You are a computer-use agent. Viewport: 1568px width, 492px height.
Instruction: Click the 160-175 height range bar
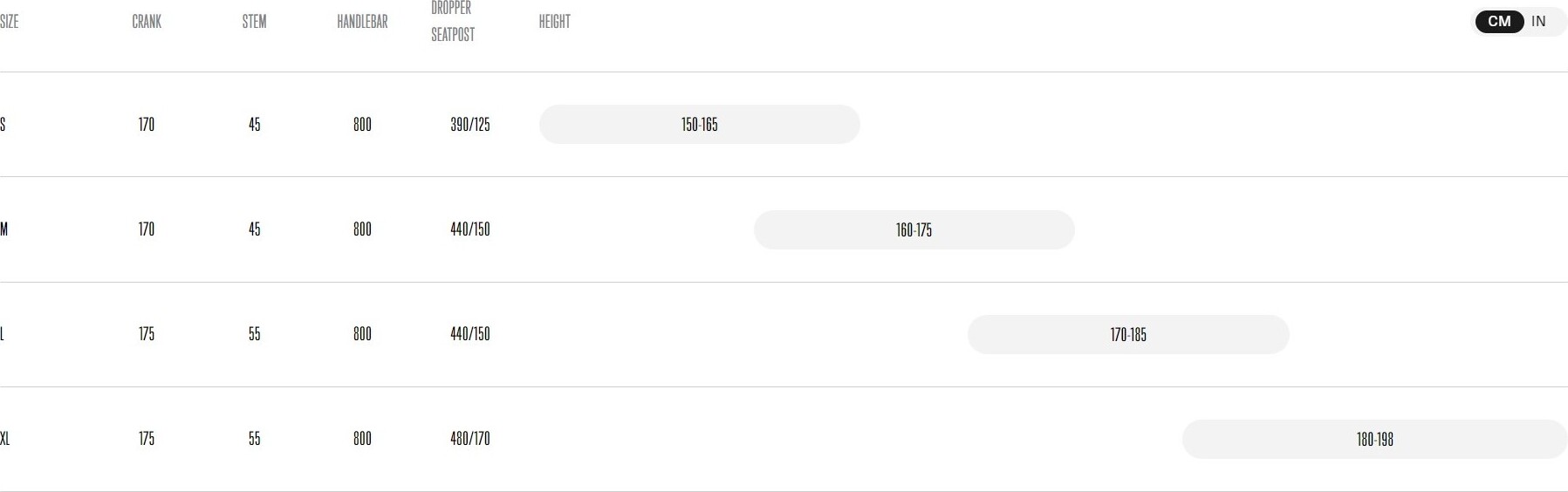(914, 230)
